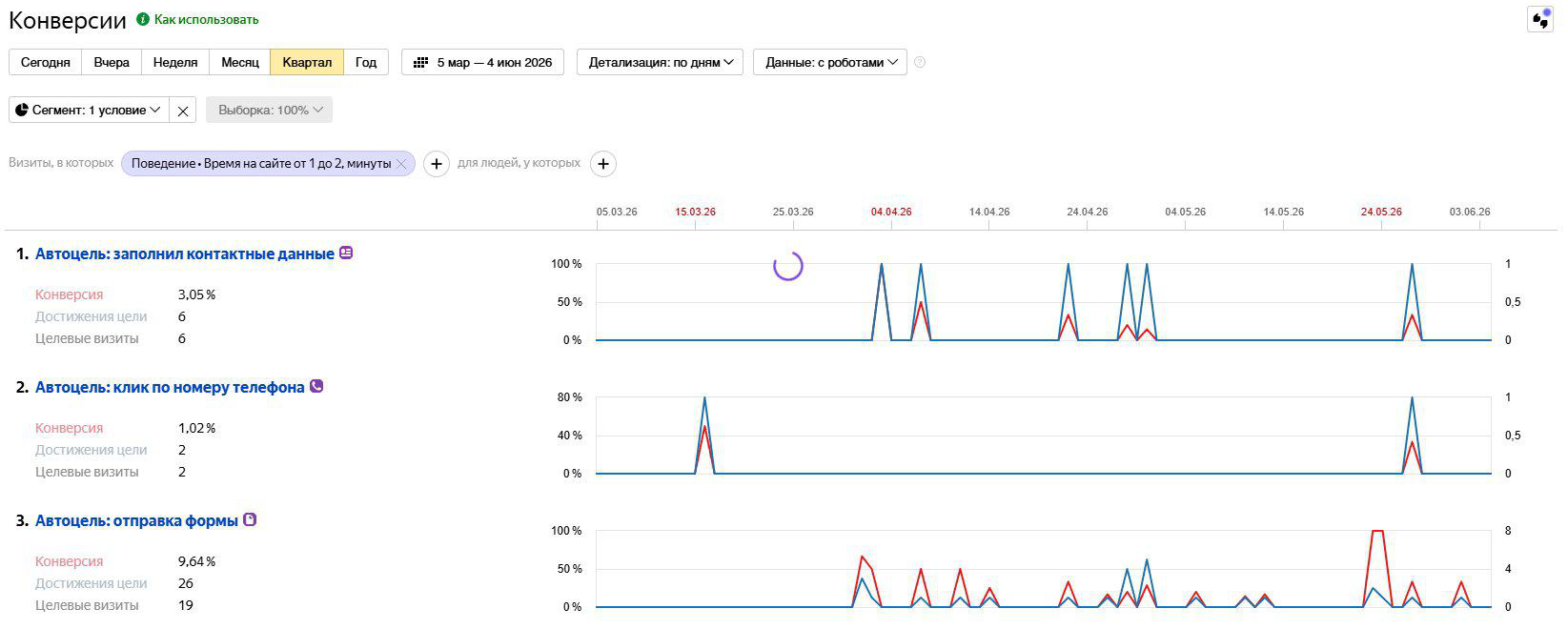Click the phone icon beside клик по номеру телефона
1568x629 pixels.
tap(316, 386)
